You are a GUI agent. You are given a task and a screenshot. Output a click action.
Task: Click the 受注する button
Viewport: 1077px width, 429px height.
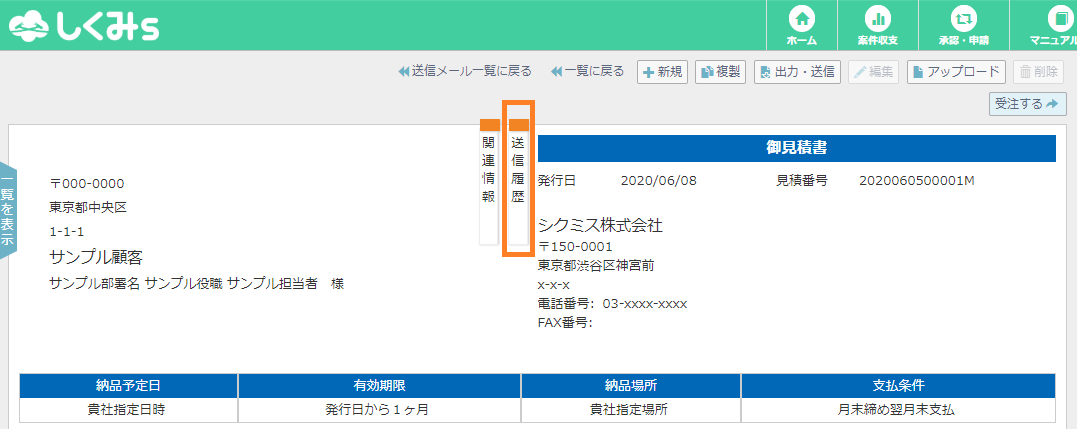pos(1028,104)
